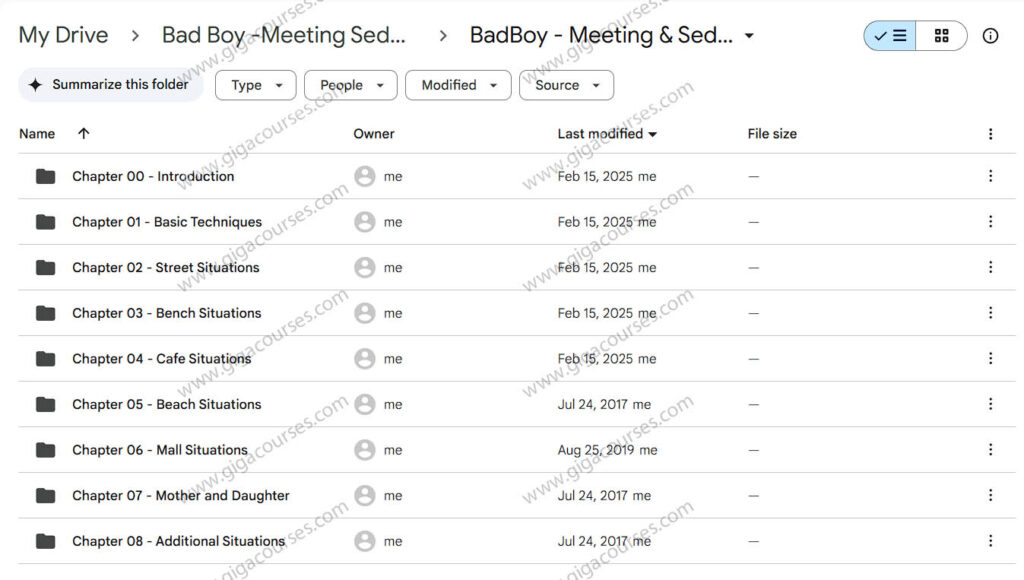Viewport: 1024px width, 580px height.
Task: Click the folder icon next to Chapter 08 - Additional Situations
Action: coord(45,541)
